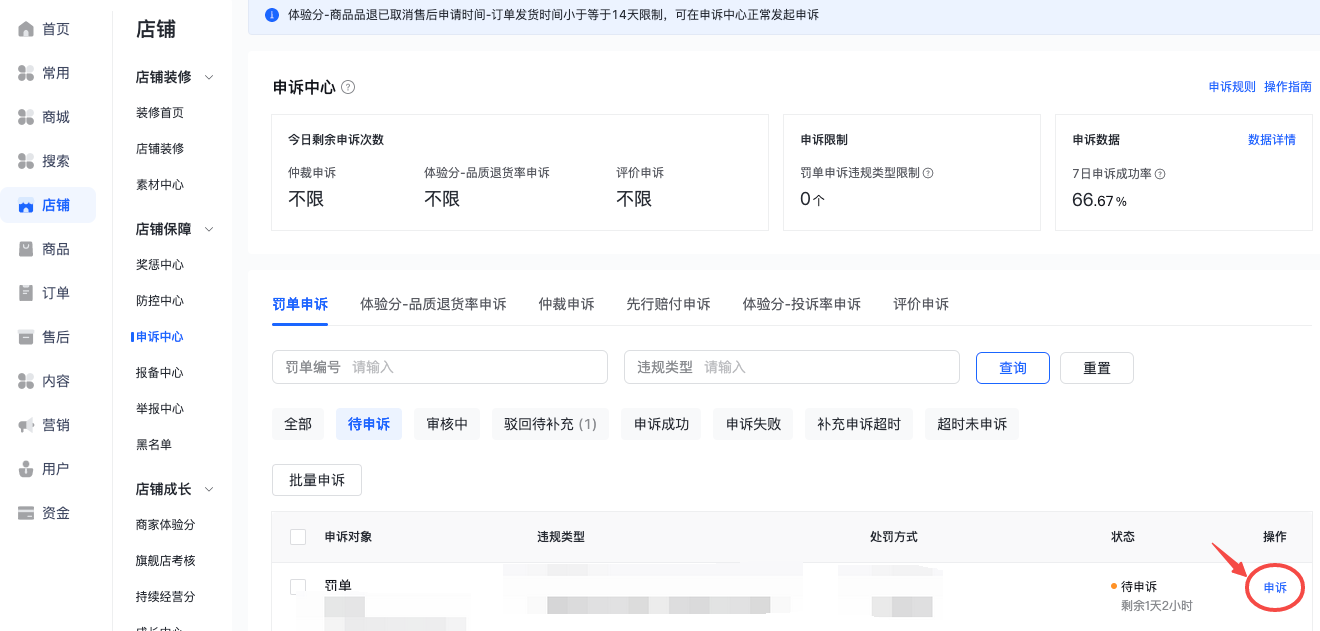
Task: Open the 商城 sidebar icon
Action: [26, 117]
